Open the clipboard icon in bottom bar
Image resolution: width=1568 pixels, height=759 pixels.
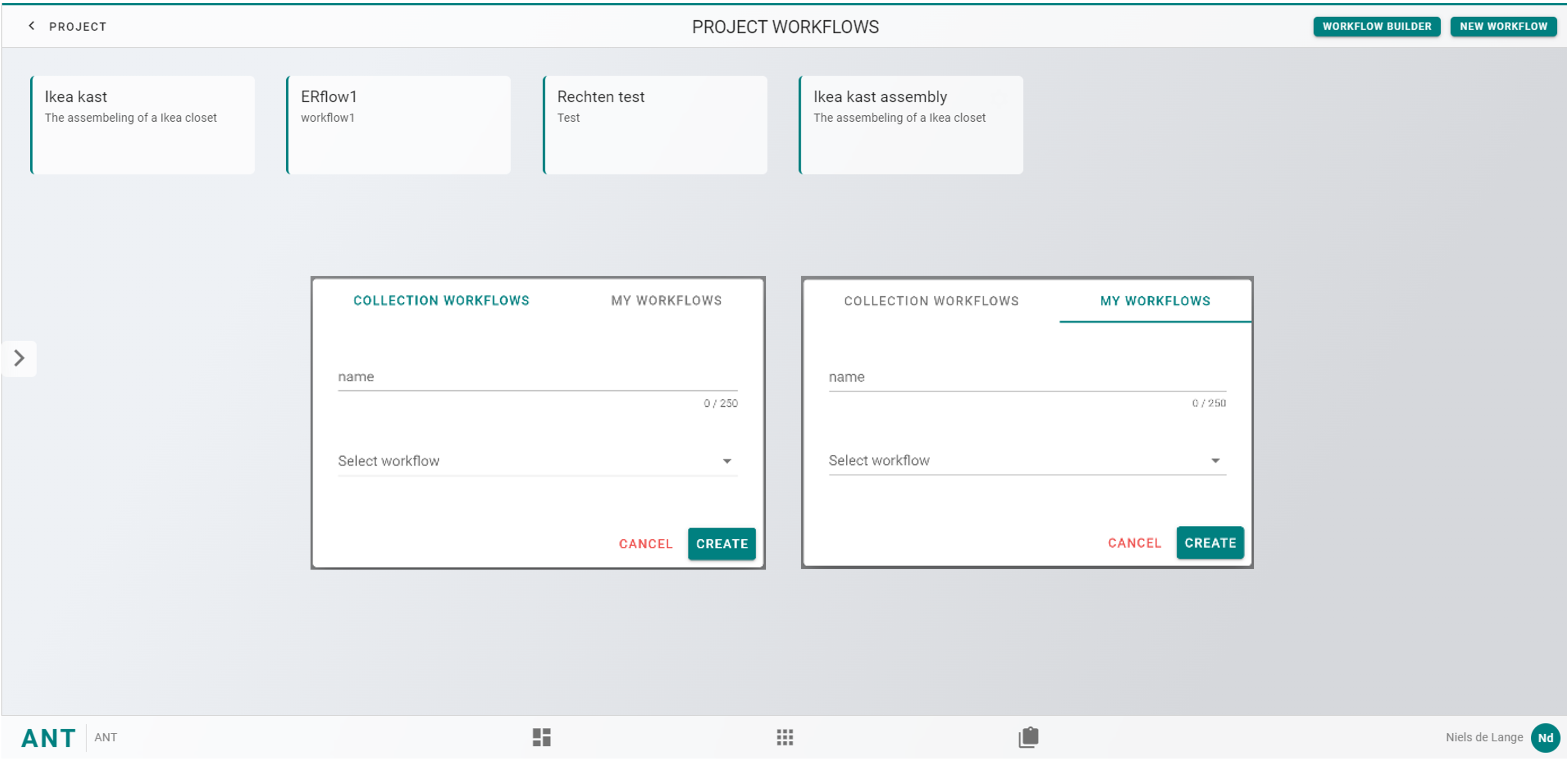1028,737
